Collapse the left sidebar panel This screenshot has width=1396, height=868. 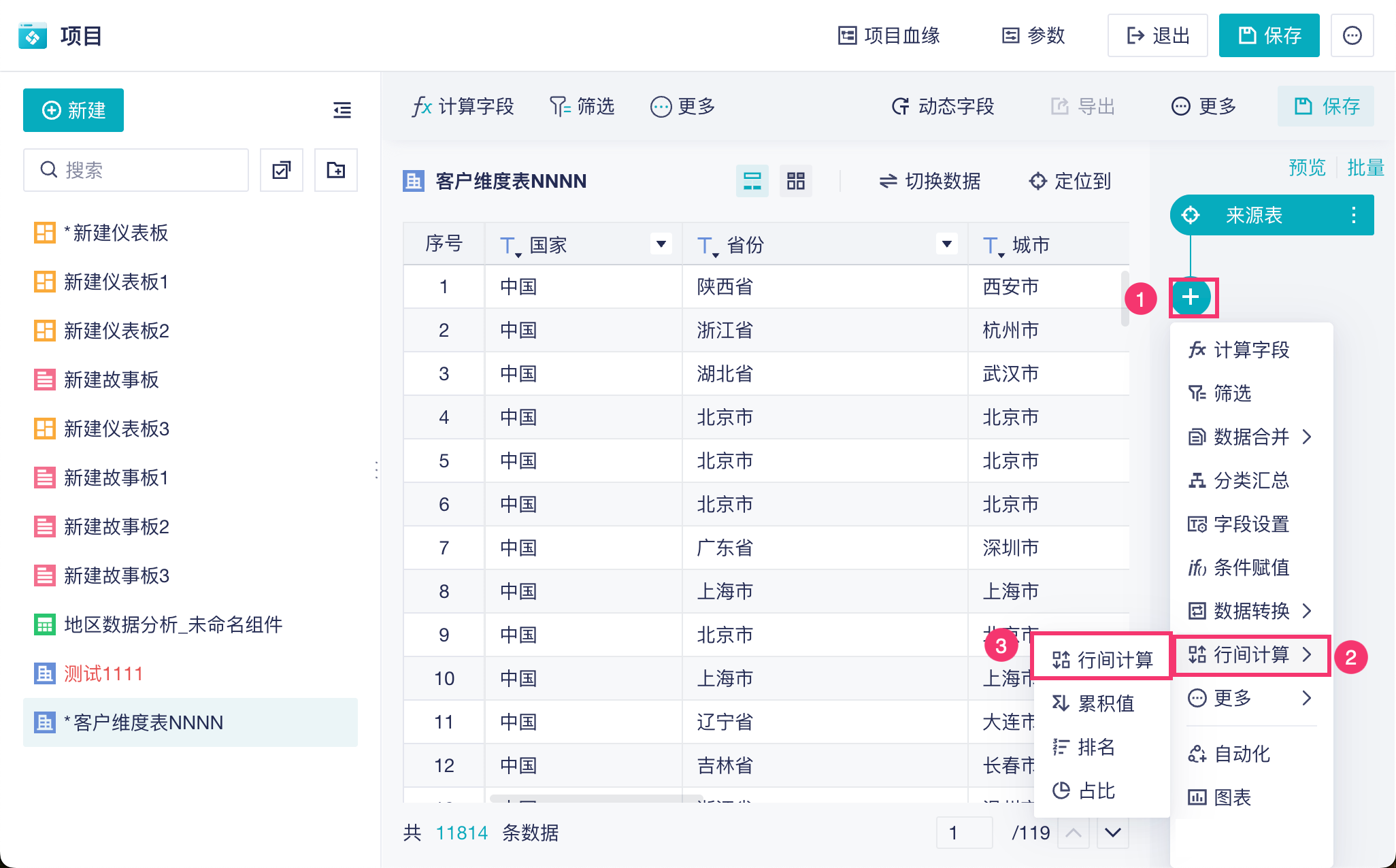pyautogui.click(x=342, y=110)
